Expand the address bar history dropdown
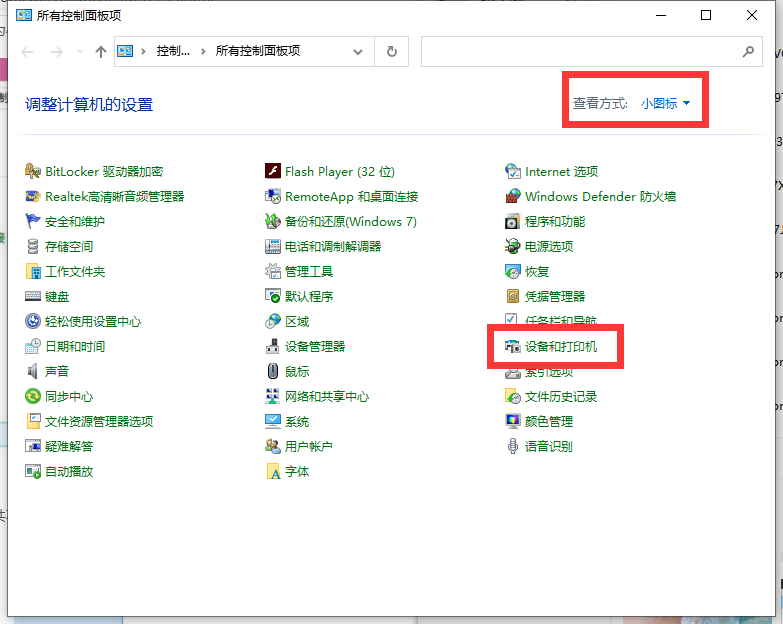Screen dimensions: 783x624 [358, 51]
